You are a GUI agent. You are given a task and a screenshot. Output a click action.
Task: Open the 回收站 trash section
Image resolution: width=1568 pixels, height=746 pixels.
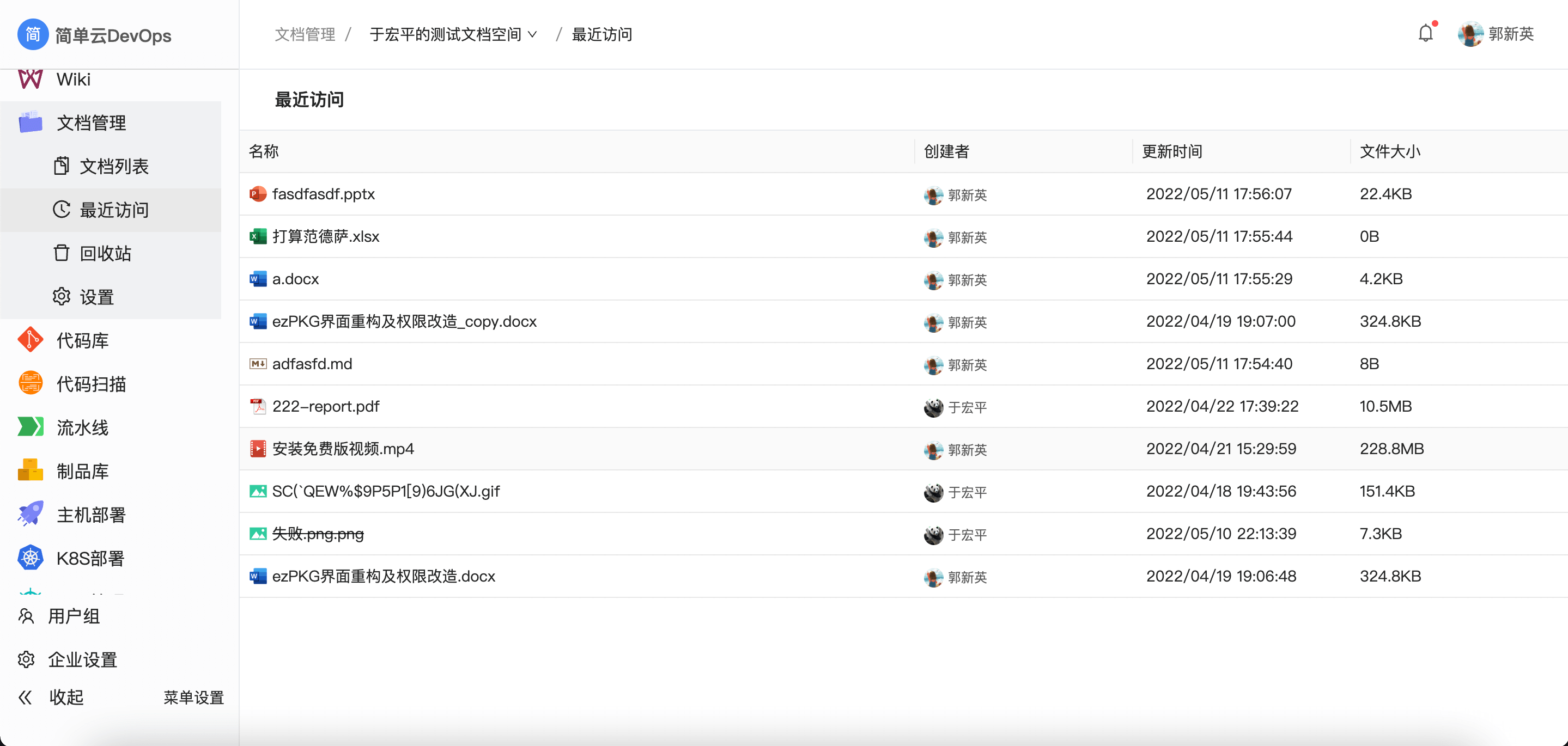(106, 253)
